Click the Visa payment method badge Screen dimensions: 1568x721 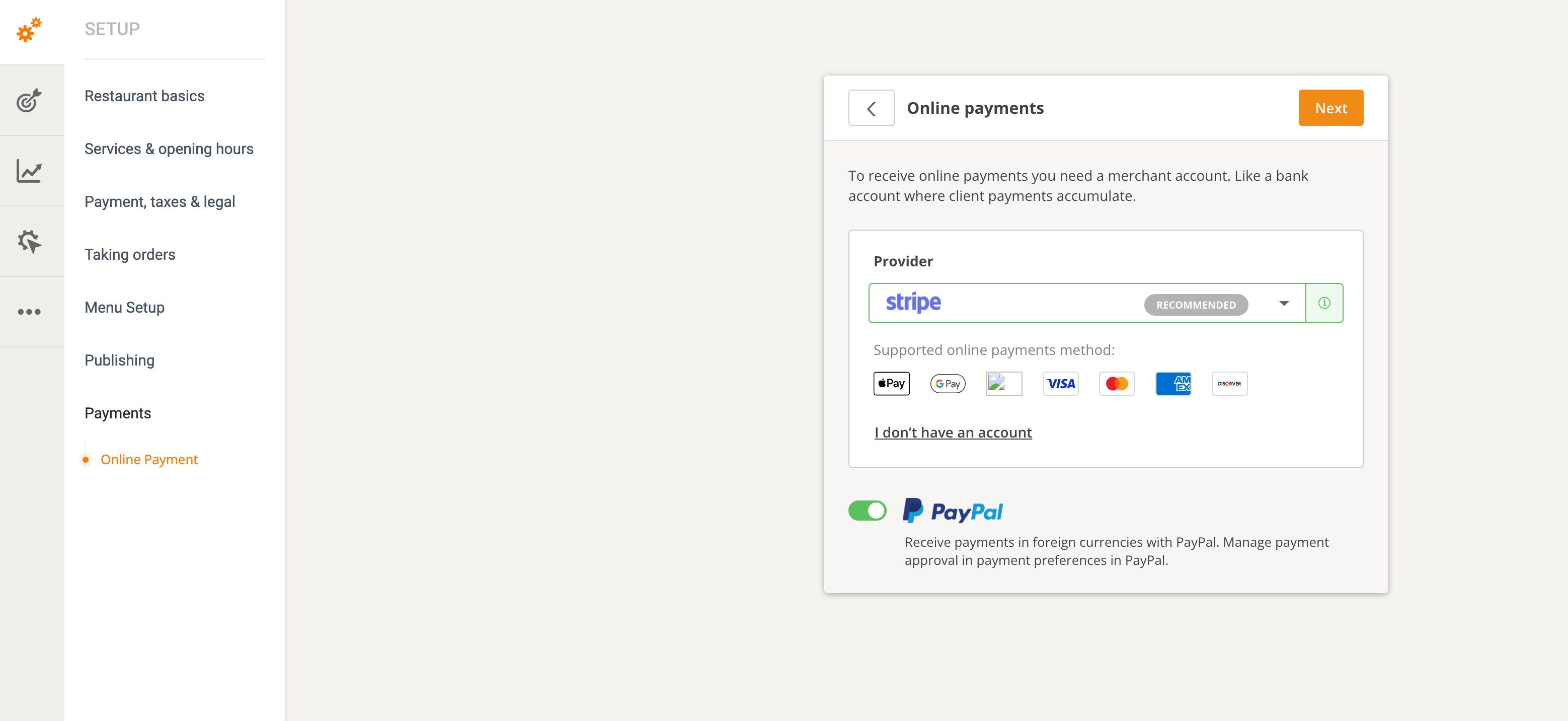tap(1060, 383)
